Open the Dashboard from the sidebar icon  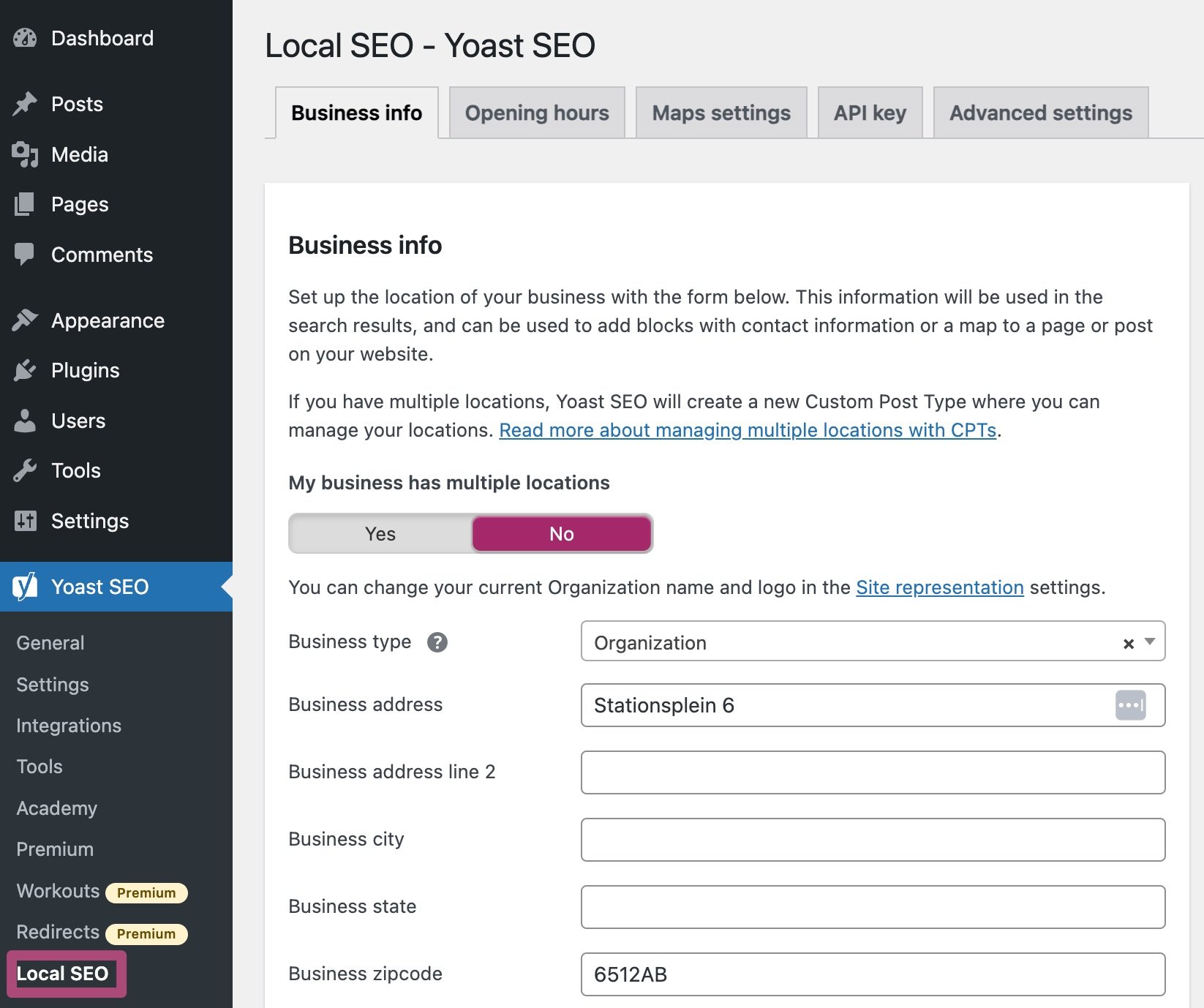pyautogui.click(x=25, y=37)
